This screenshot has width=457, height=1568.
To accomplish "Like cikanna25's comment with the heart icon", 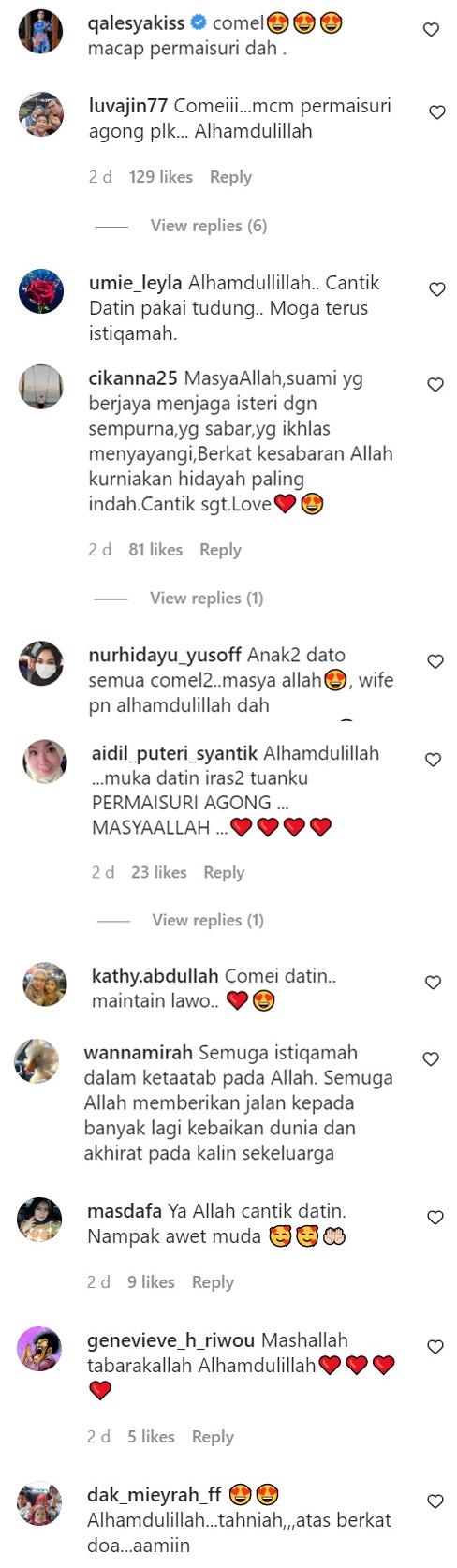I will pyautogui.click(x=435, y=385).
